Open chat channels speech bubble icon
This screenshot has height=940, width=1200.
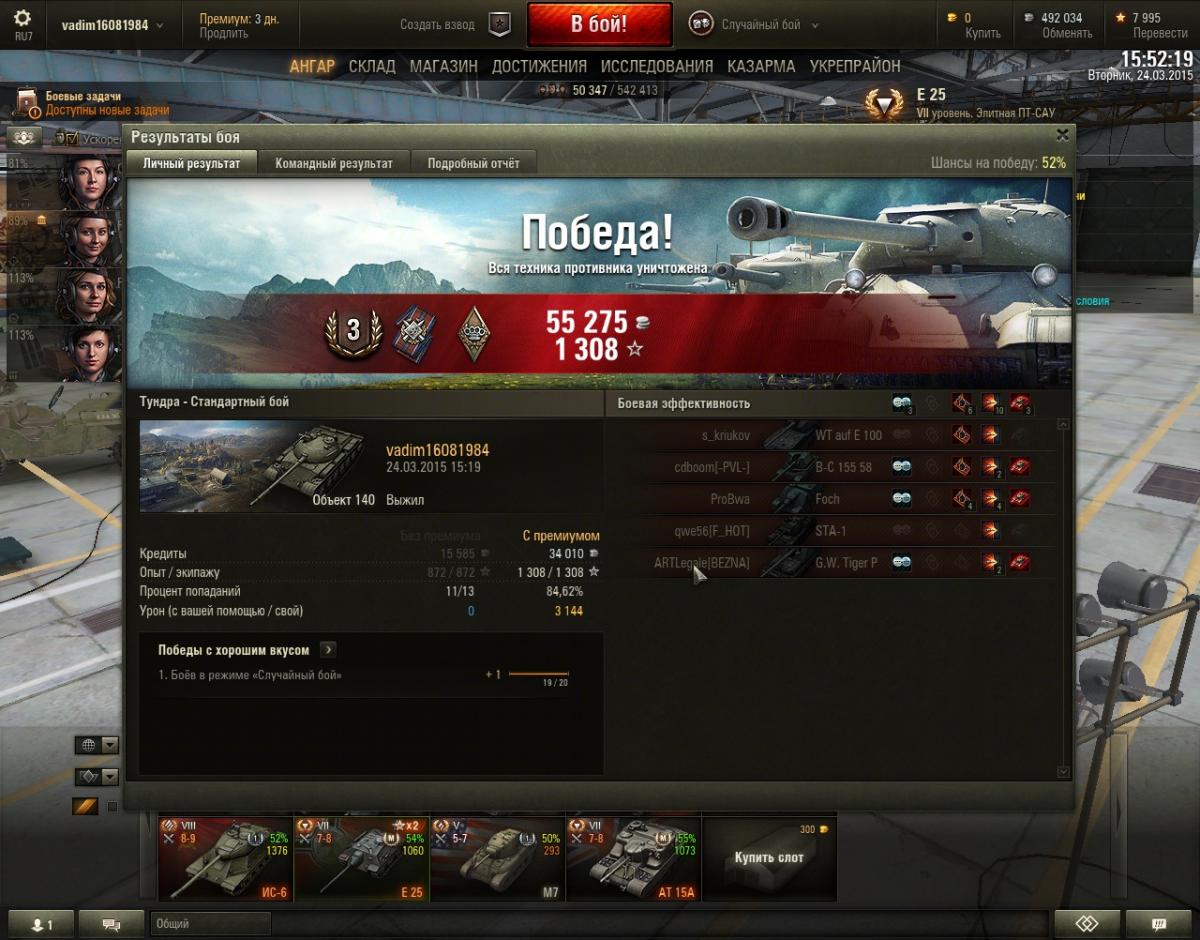111,924
